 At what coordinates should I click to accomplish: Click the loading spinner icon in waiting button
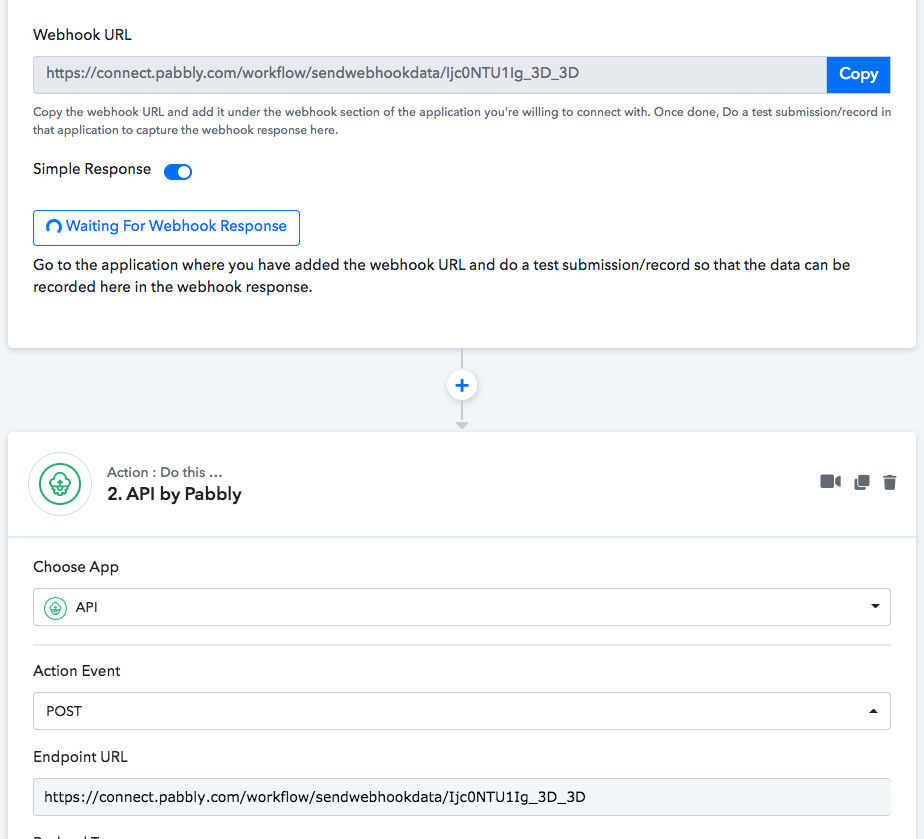click(x=54, y=227)
